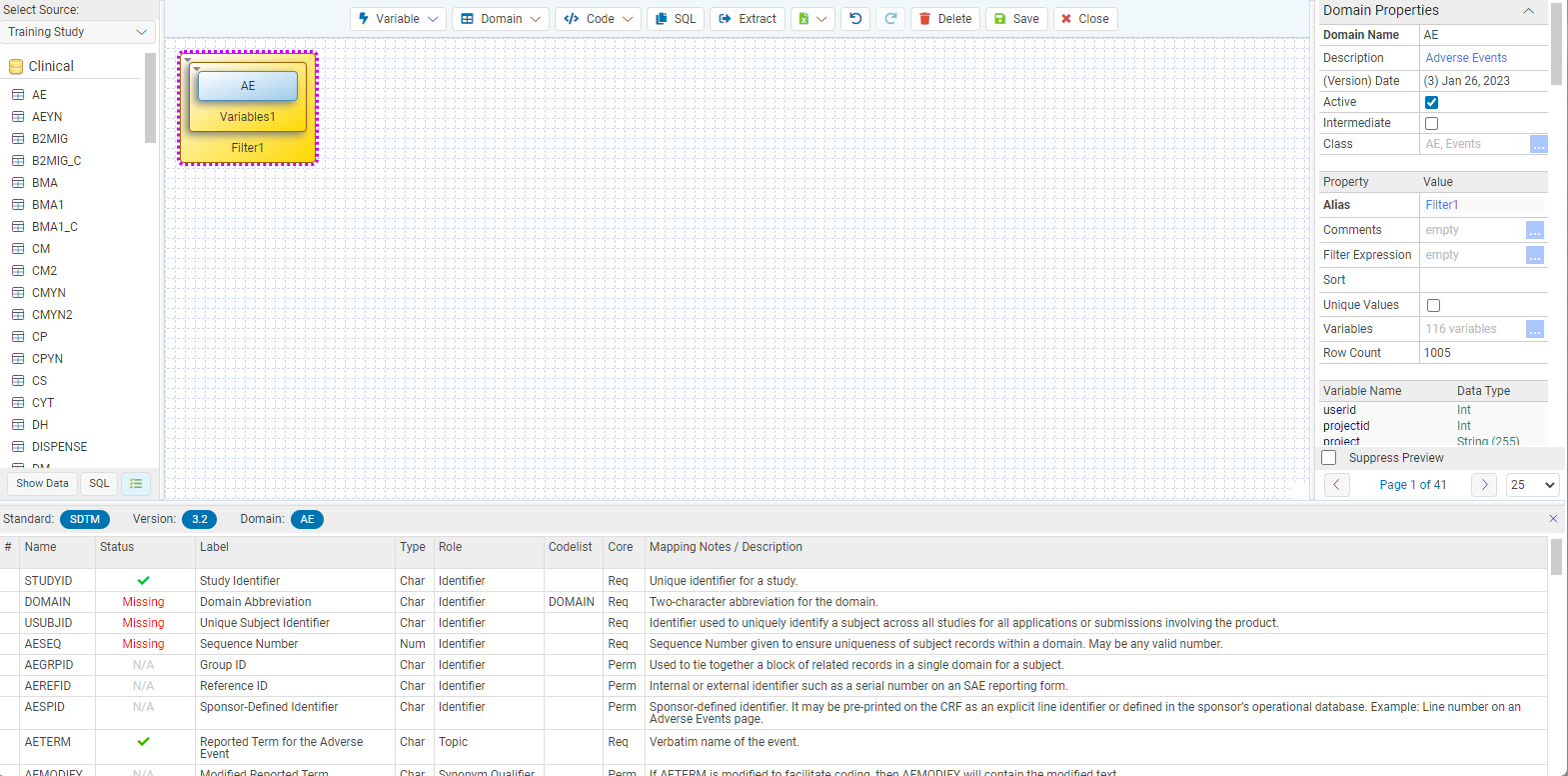Open the page size dropdown showing 25
The height and width of the screenshot is (776, 1568).
click(1533, 485)
